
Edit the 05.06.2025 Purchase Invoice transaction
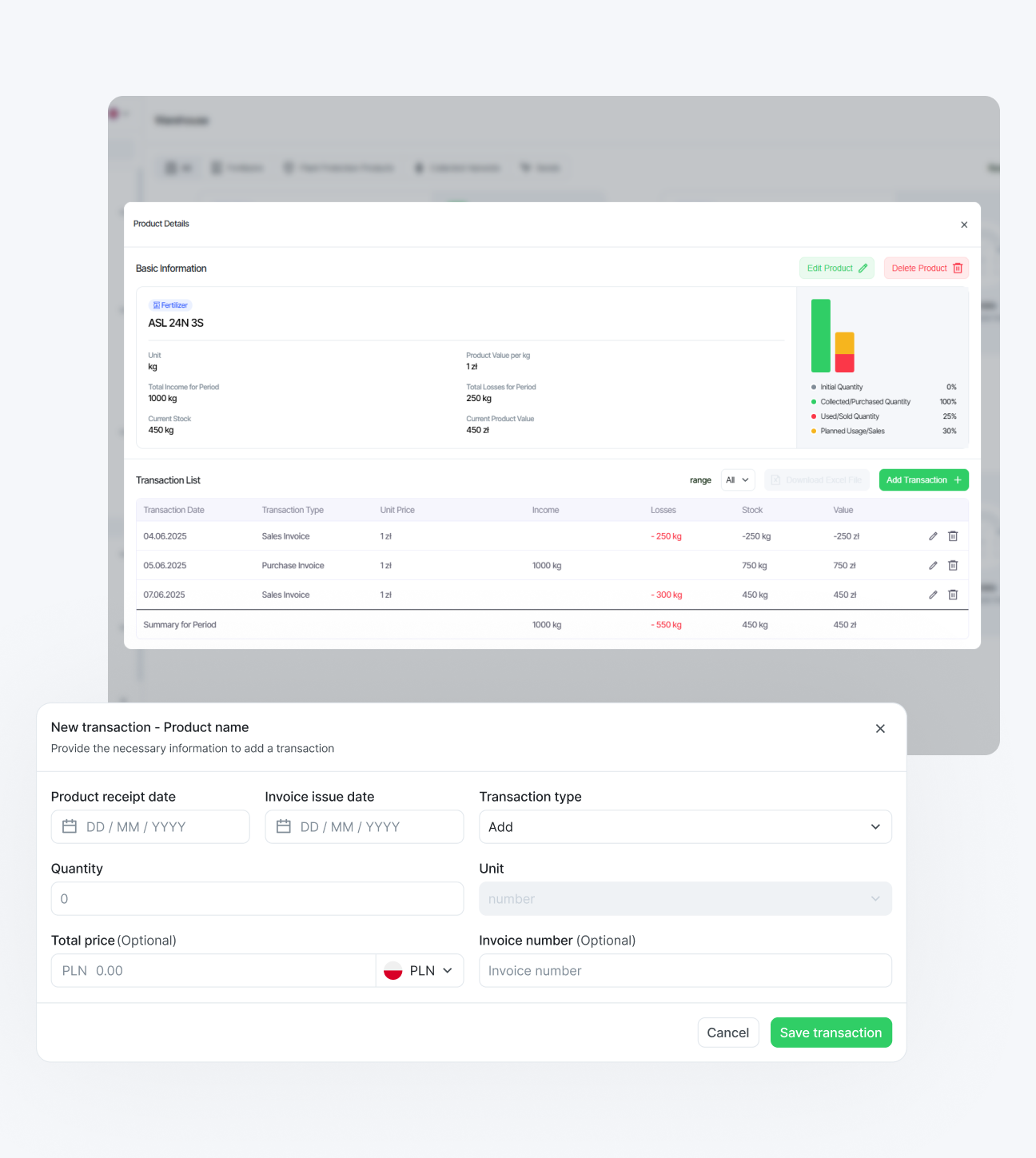pos(933,565)
